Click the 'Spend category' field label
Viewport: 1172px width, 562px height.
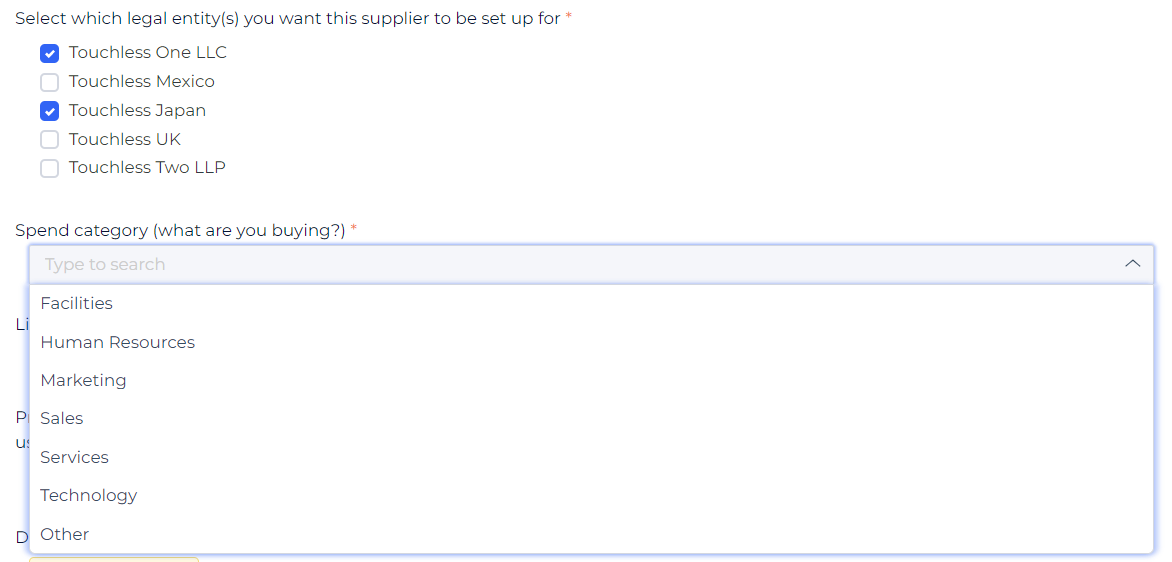click(x=180, y=230)
